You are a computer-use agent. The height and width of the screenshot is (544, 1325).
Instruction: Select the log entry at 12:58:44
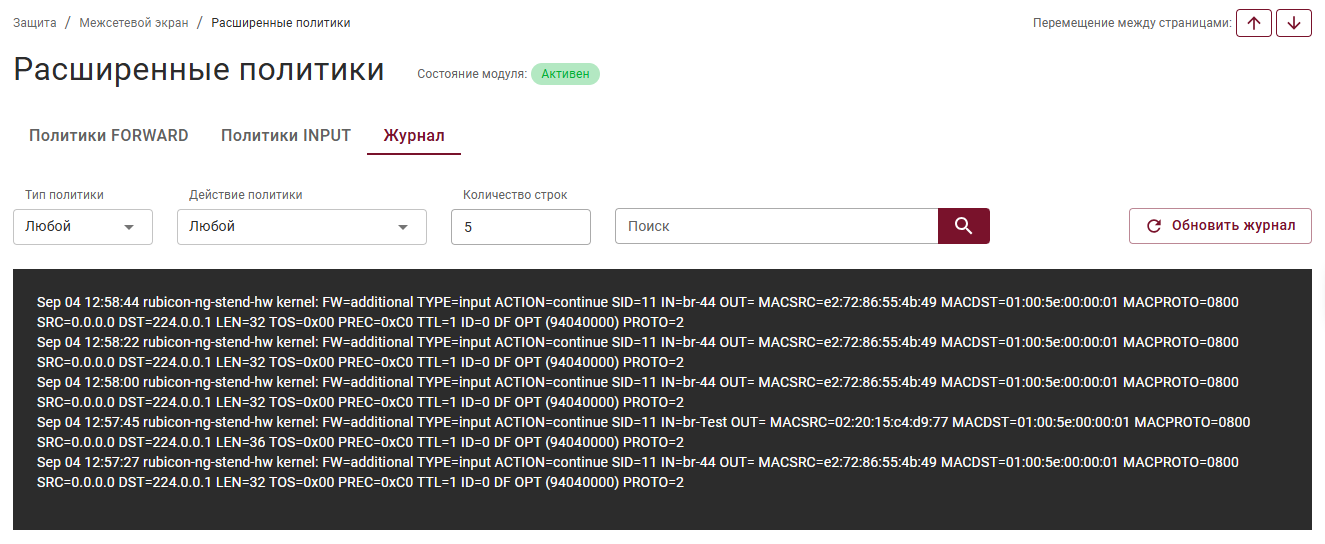coord(638,312)
